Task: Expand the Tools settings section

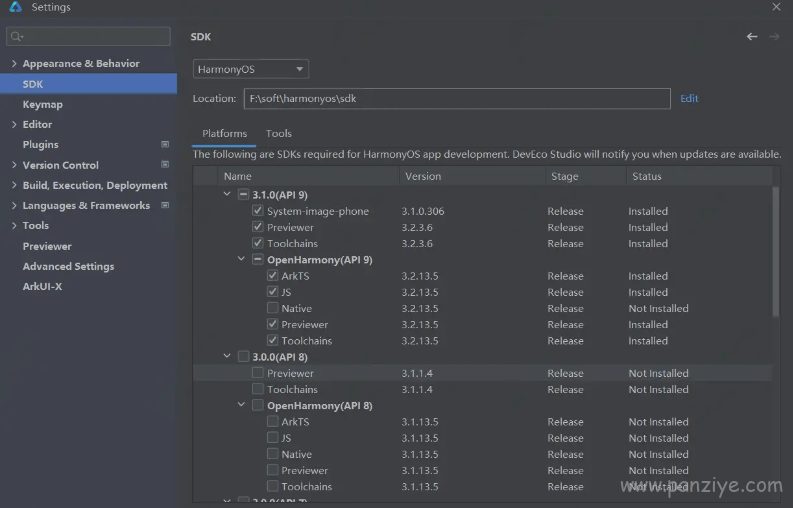Action: (x=14, y=226)
